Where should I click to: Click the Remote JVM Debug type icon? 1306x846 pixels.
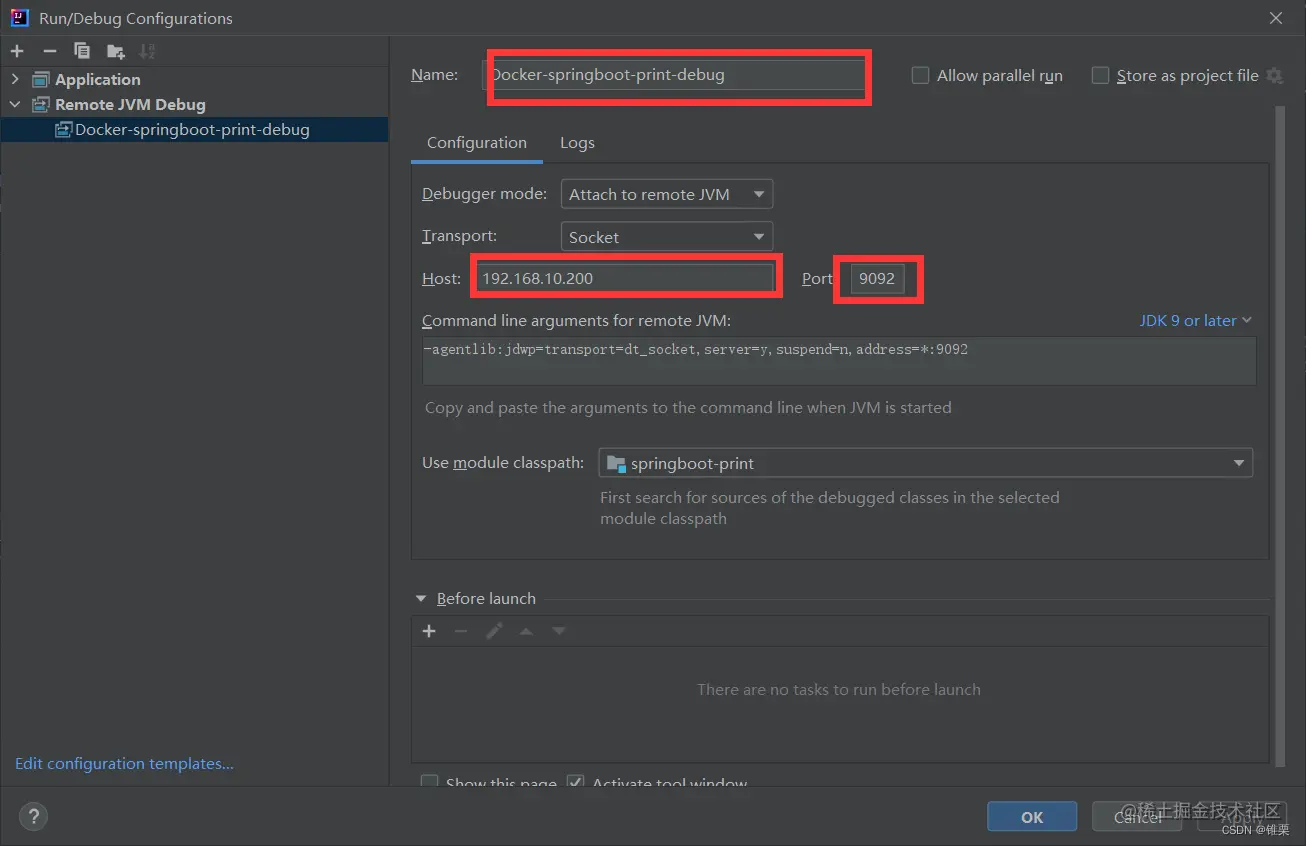point(41,104)
